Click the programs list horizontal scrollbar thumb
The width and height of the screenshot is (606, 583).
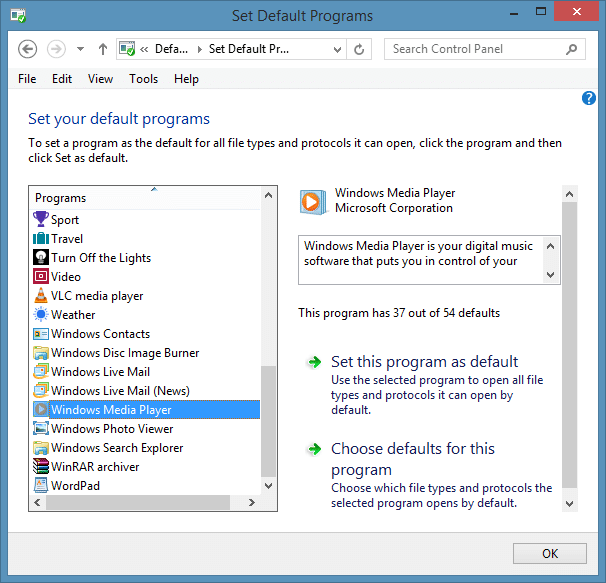pyautogui.click(x=138, y=503)
